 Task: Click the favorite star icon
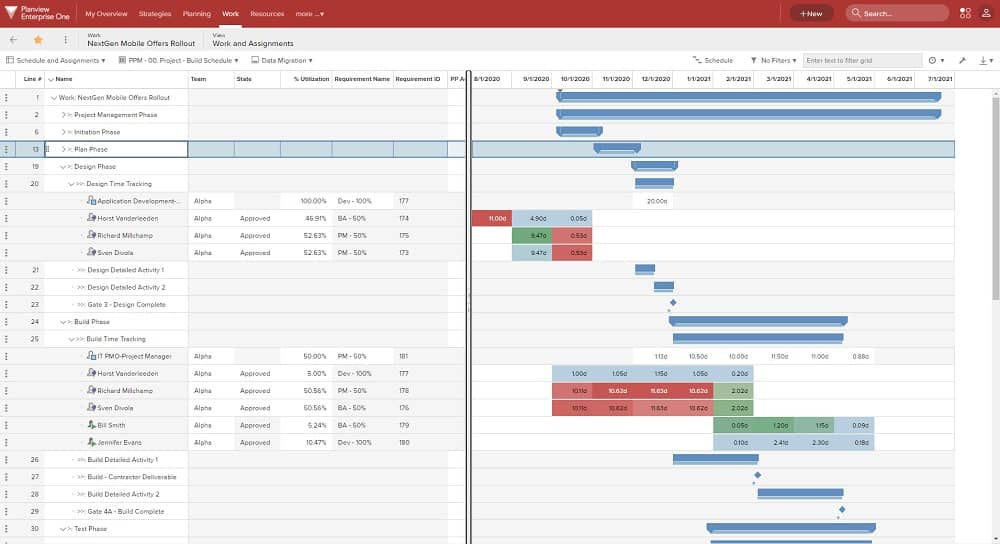tap(38, 40)
